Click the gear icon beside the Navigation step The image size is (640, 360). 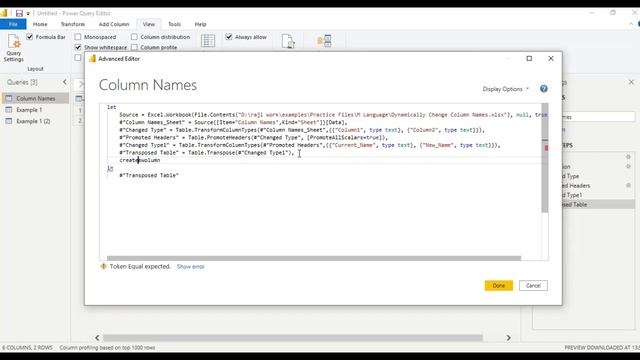[x=628, y=166]
